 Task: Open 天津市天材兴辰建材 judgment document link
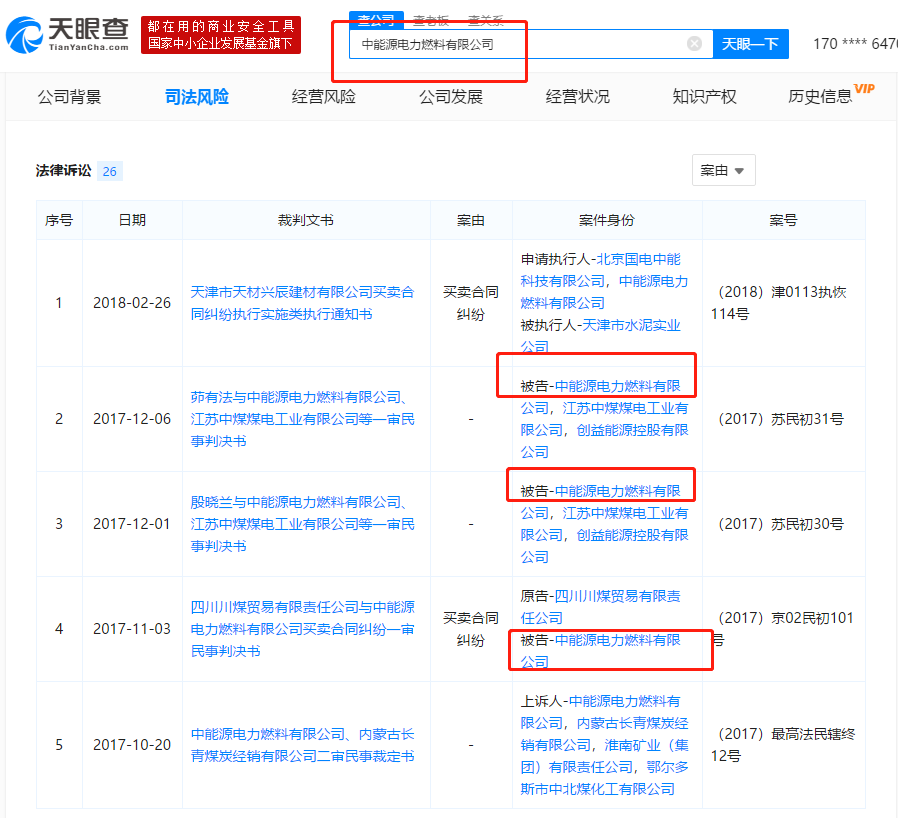tap(302, 303)
